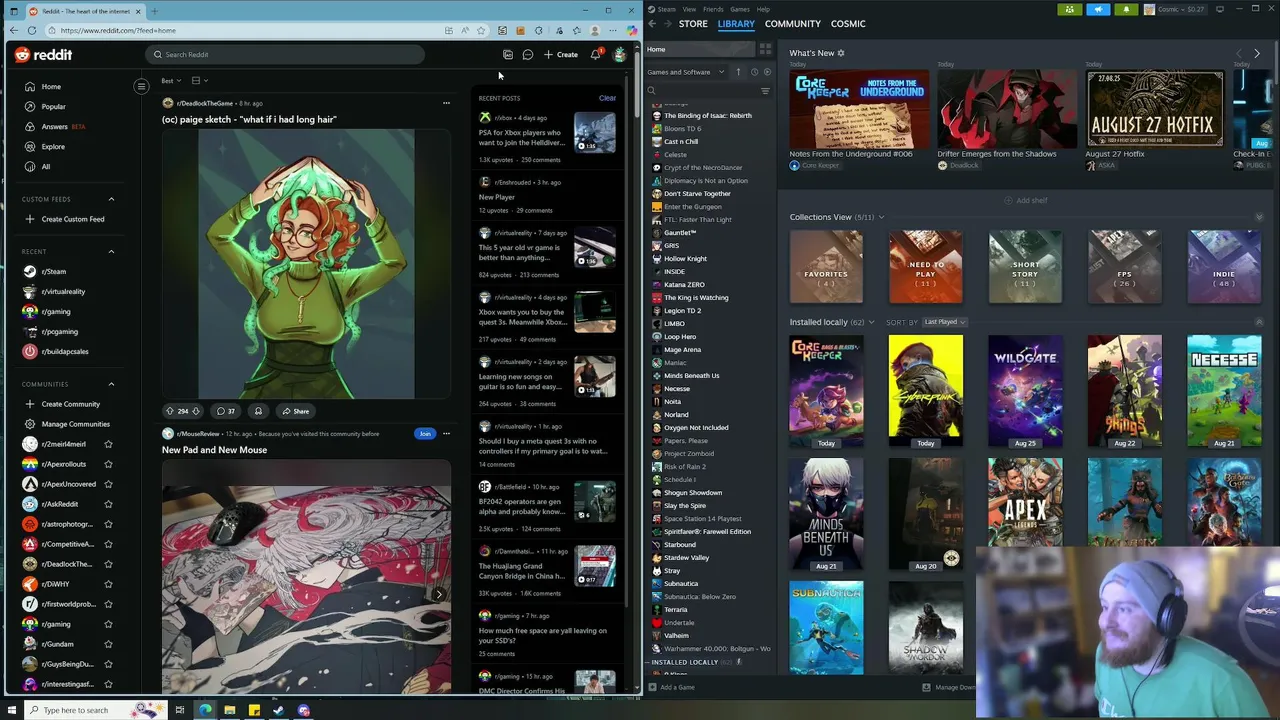This screenshot has height=720, width=1280.
Task: Favorite r/CompetitiveApex with star
Action: click(108, 544)
